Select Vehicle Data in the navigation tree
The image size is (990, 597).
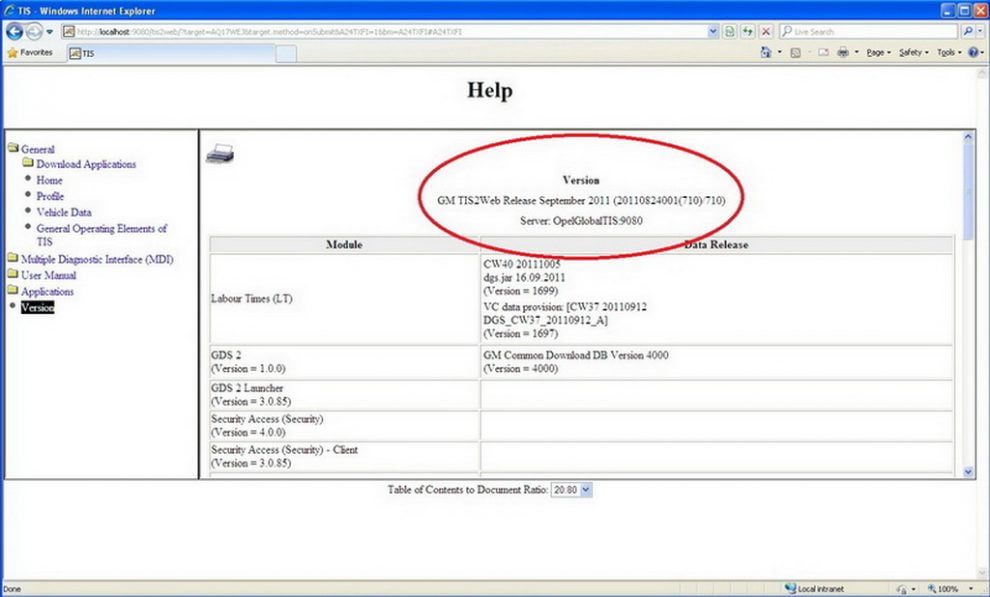point(63,212)
